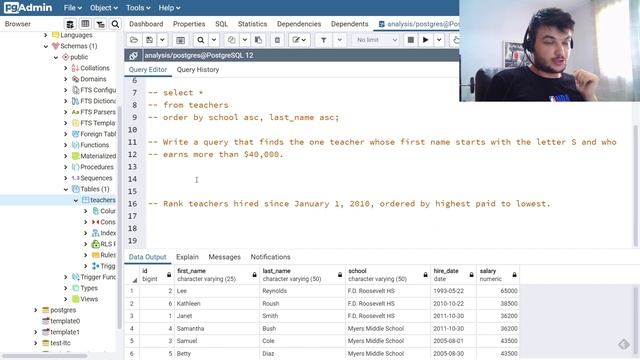The height and width of the screenshot is (360, 640).
Task: Run the query with the Execute play icon
Action: 426,40
